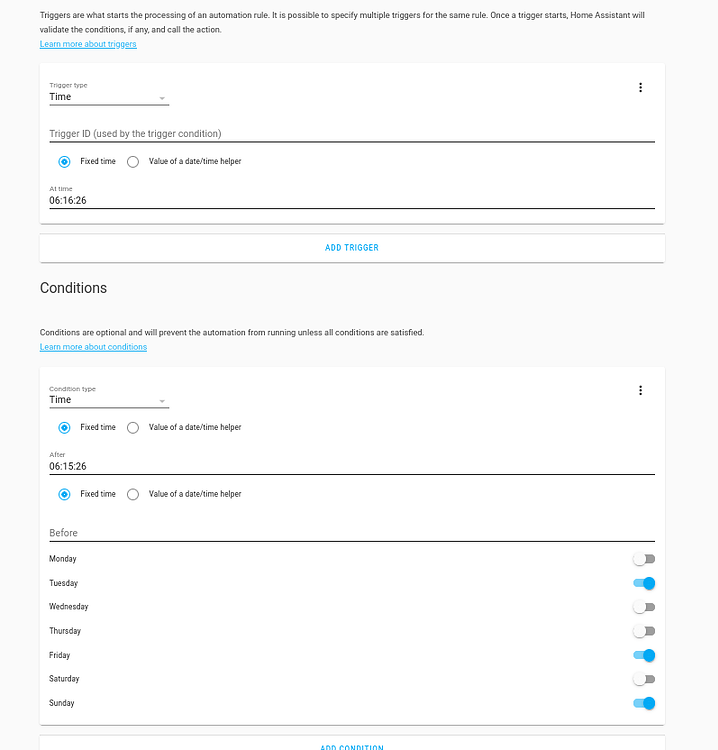The height and width of the screenshot is (750, 718).
Task: Click the ADD CONDITION button
Action: [352, 744]
